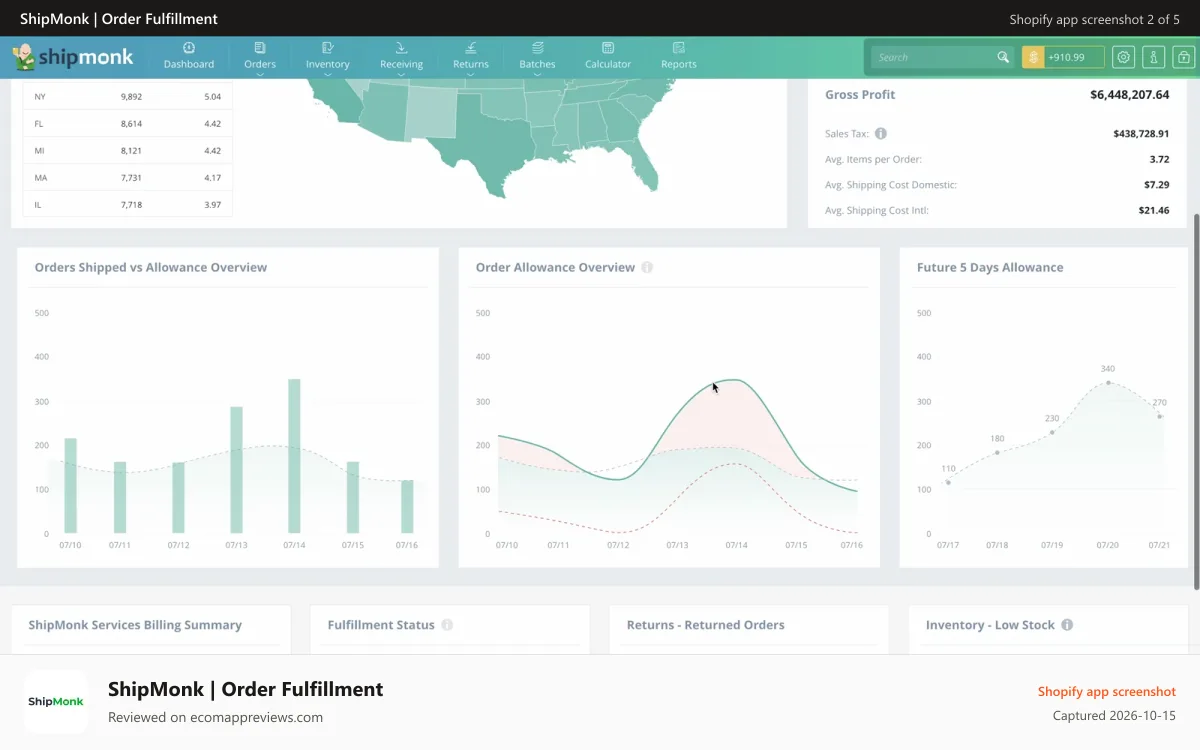Image resolution: width=1200 pixels, height=750 pixels.
Task: Click info icon beside Fulfillment Status
Action: pos(447,625)
